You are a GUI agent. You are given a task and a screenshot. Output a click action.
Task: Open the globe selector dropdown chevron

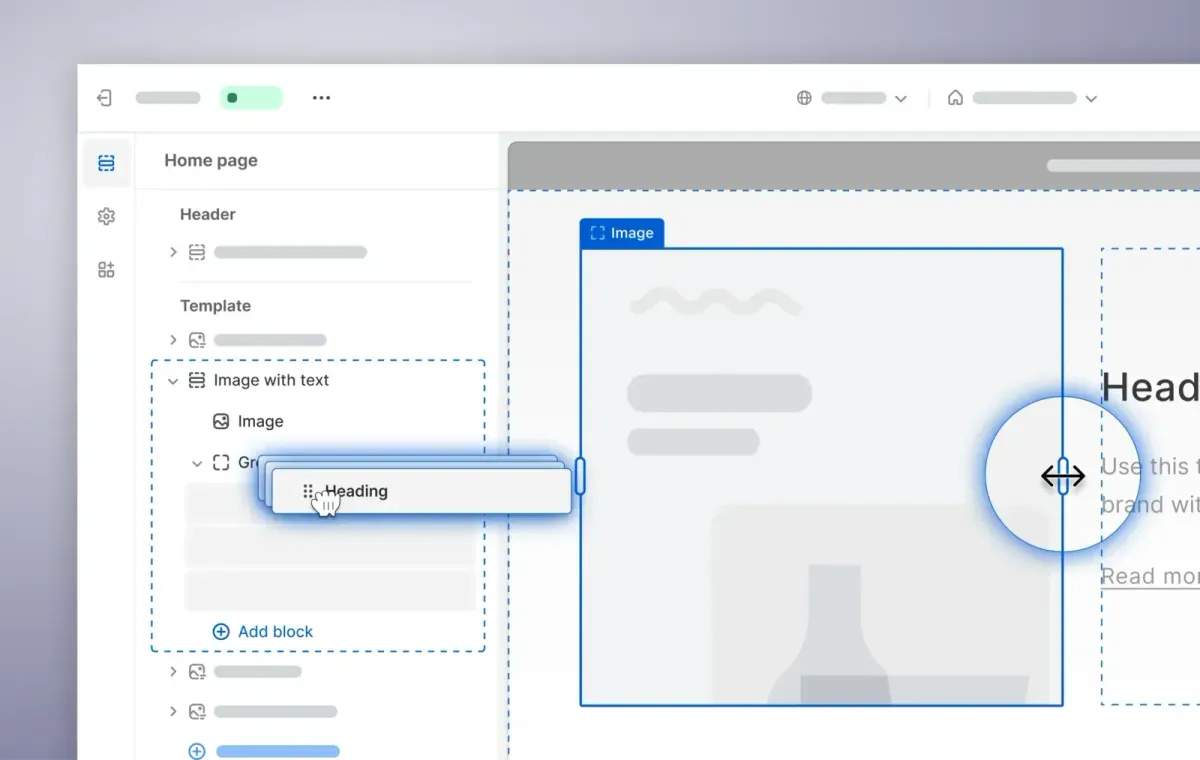(x=901, y=99)
